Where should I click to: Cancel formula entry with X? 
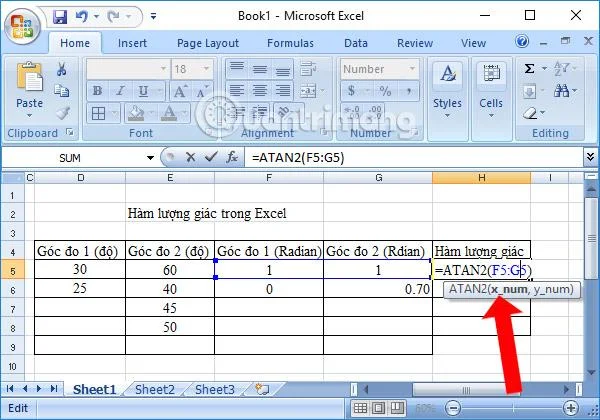click(190, 157)
